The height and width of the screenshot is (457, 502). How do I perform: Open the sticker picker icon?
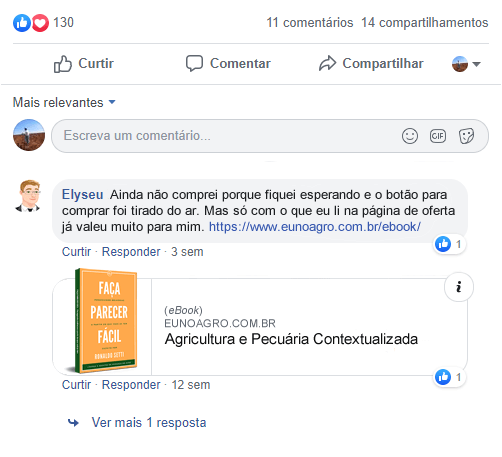[x=466, y=136]
